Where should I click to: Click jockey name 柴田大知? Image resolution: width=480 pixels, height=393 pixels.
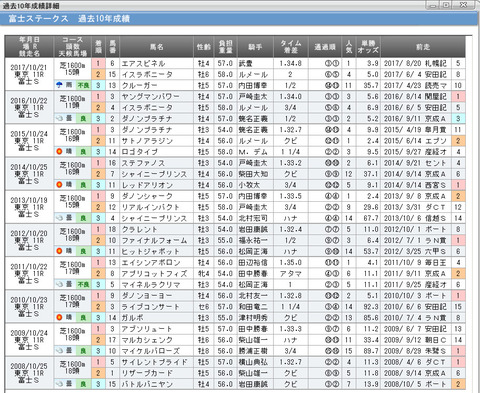253,174
